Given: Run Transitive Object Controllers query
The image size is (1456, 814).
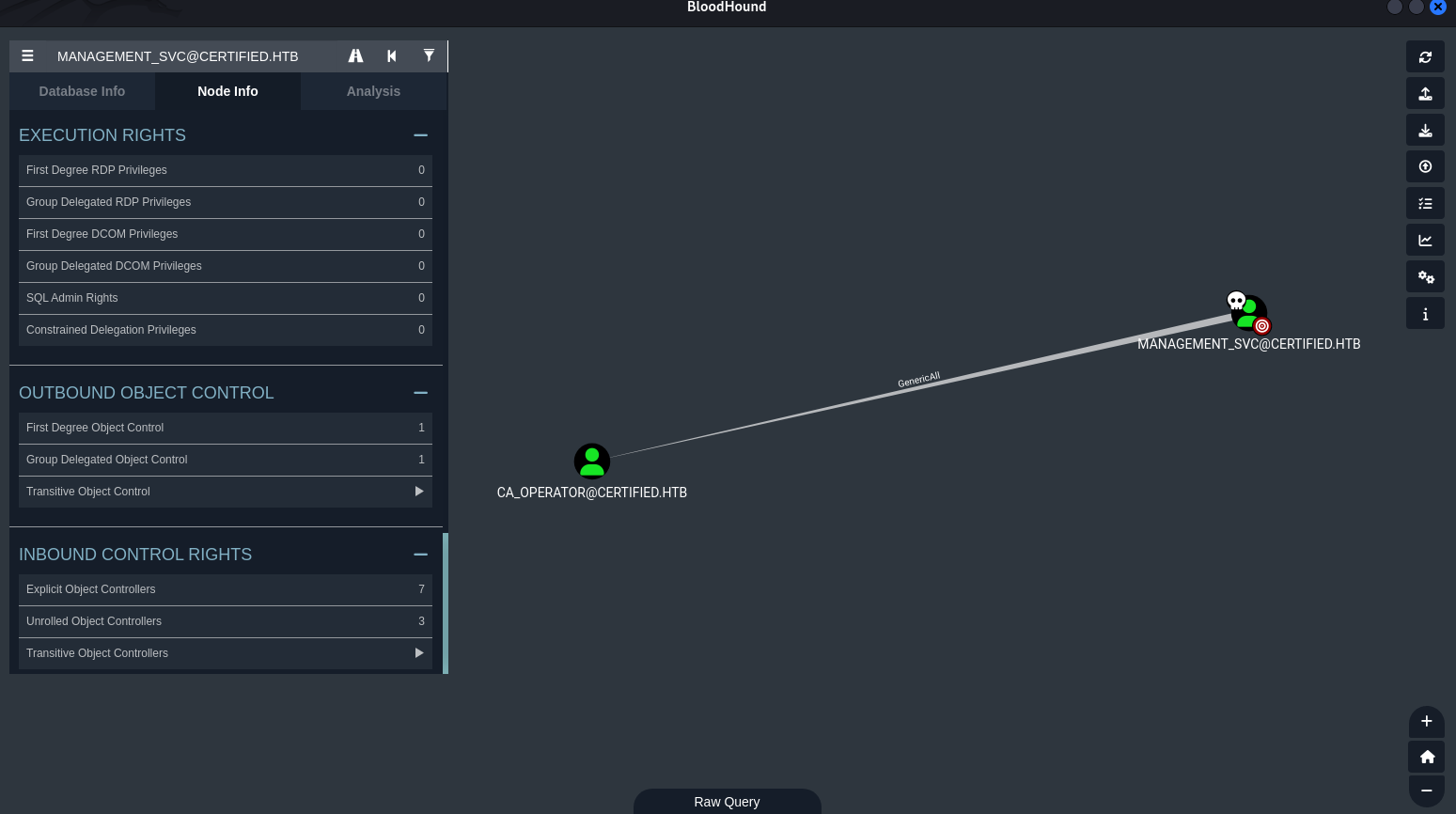Looking at the screenshot, I should 418,653.
